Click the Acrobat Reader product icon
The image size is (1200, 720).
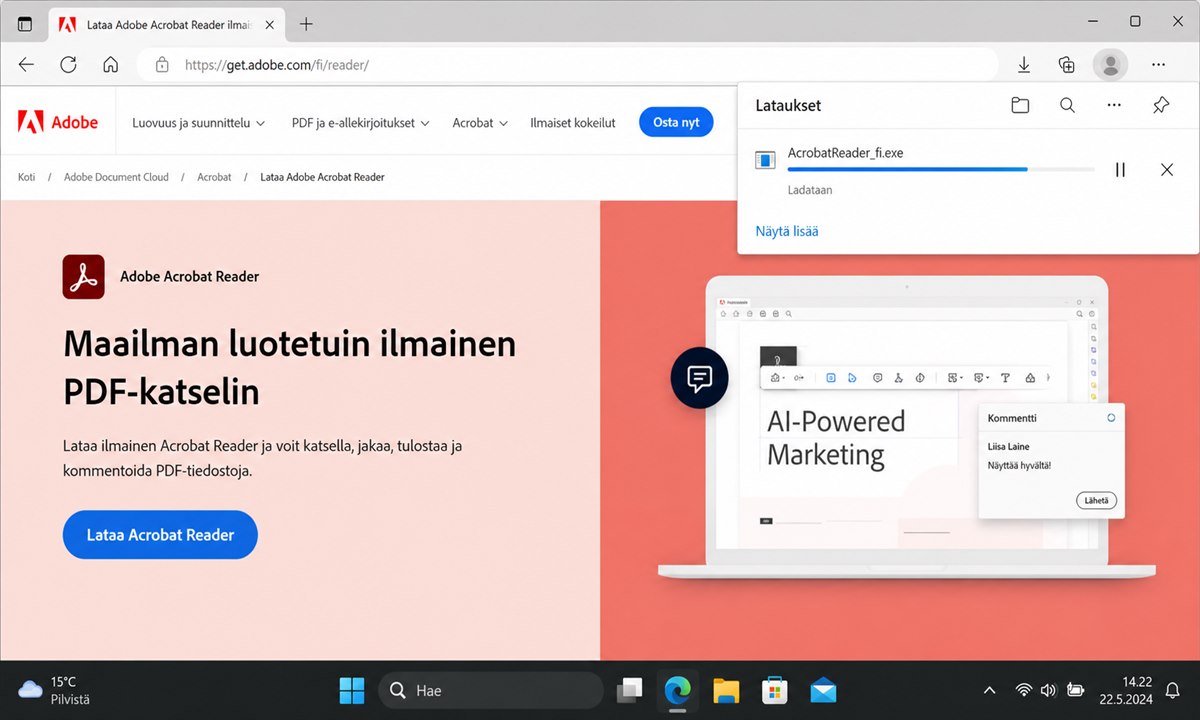pos(83,277)
